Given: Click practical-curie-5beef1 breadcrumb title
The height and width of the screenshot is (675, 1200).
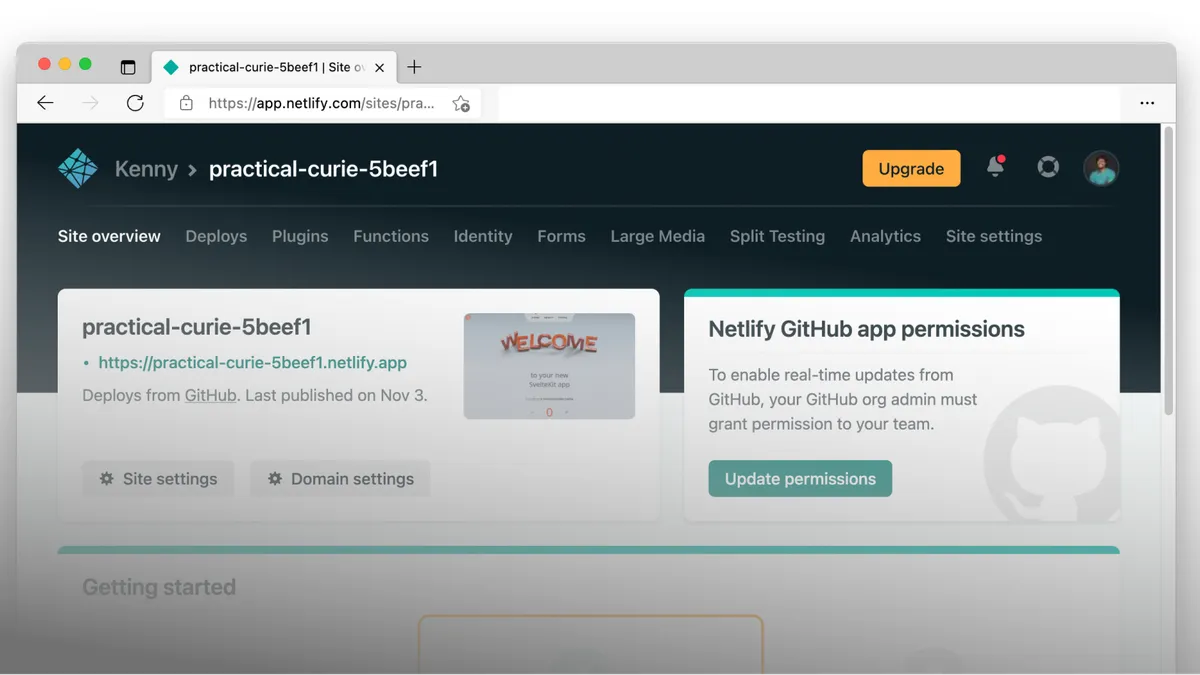Looking at the screenshot, I should click(323, 169).
